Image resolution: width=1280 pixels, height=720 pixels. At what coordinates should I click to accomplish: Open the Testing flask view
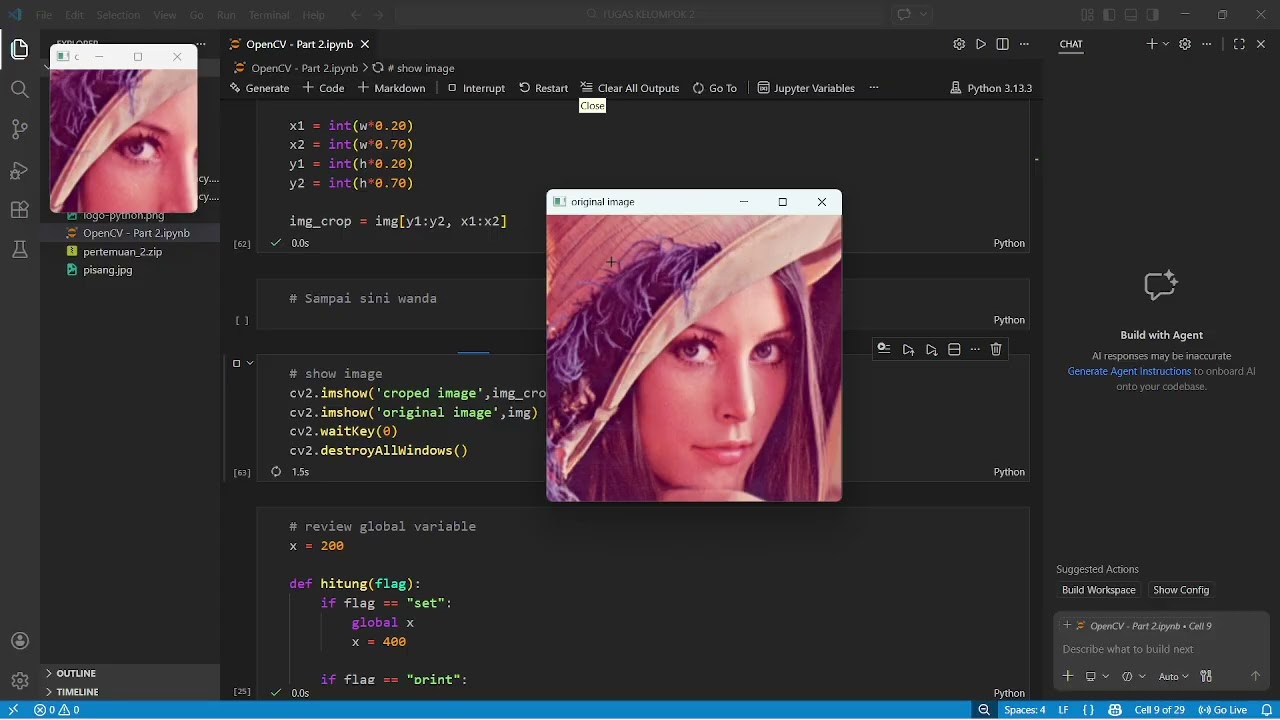[x=19, y=250]
